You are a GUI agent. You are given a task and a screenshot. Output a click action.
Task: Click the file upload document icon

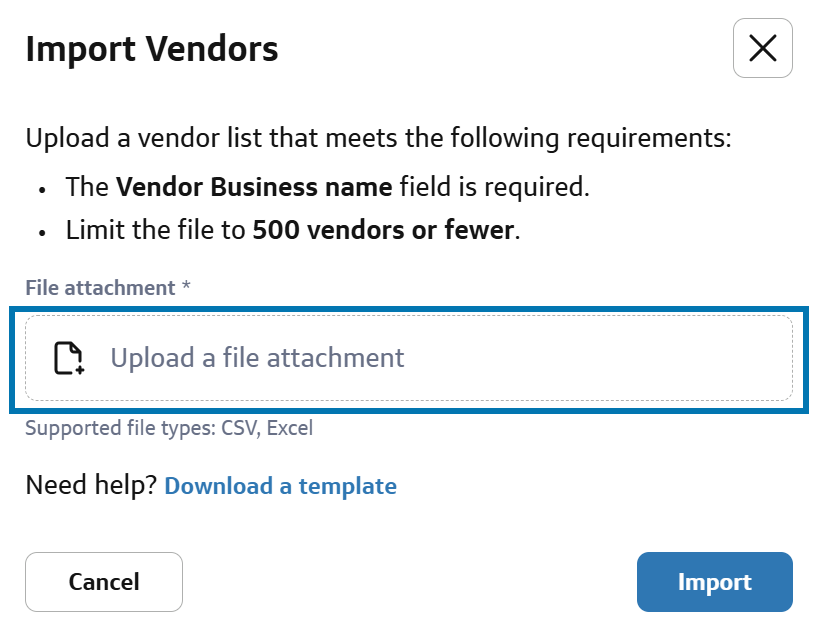click(x=68, y=358)
